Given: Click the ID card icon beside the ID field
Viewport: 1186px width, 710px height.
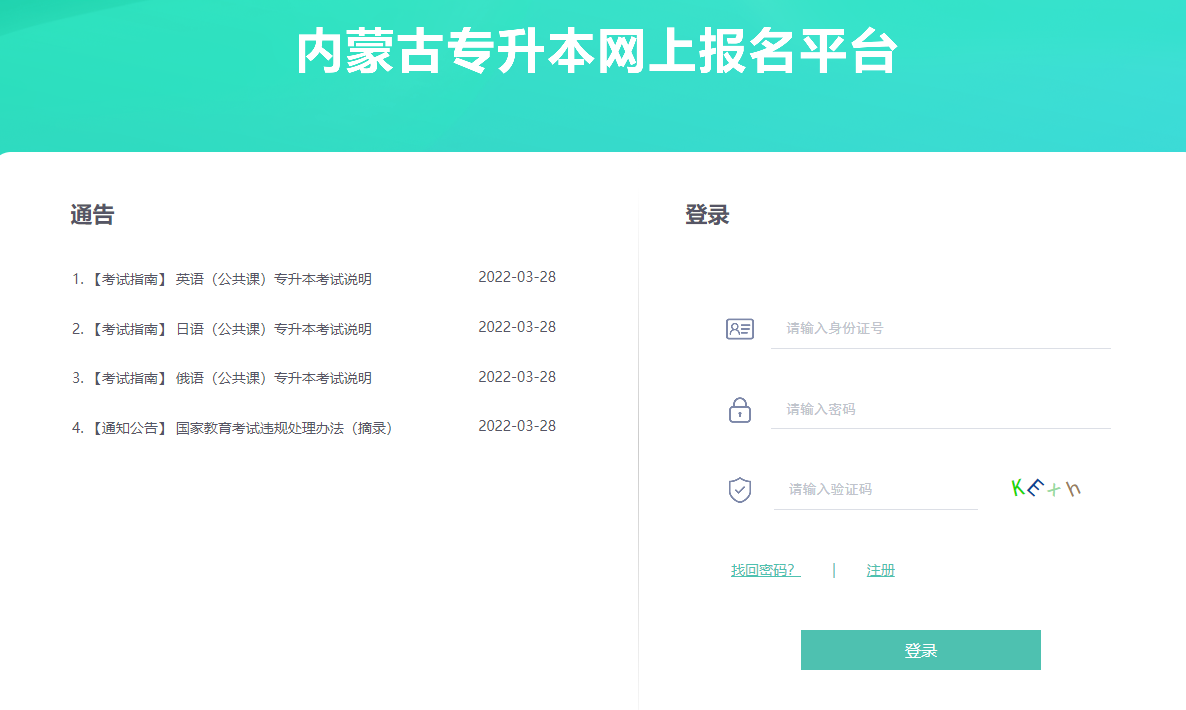Looking at the screenshot, I should coord(739,328).
